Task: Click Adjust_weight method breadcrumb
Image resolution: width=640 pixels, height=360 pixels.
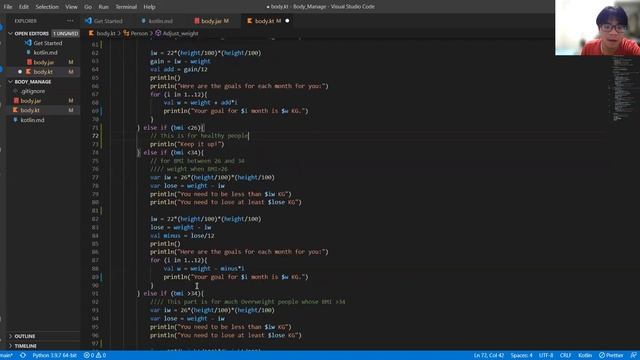Action: point(180,33)
